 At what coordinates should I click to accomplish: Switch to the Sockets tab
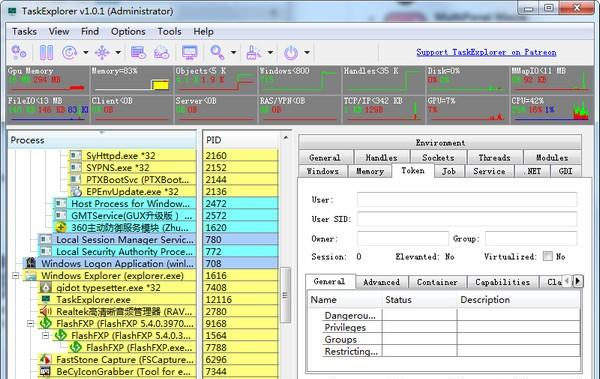[438, 157]
